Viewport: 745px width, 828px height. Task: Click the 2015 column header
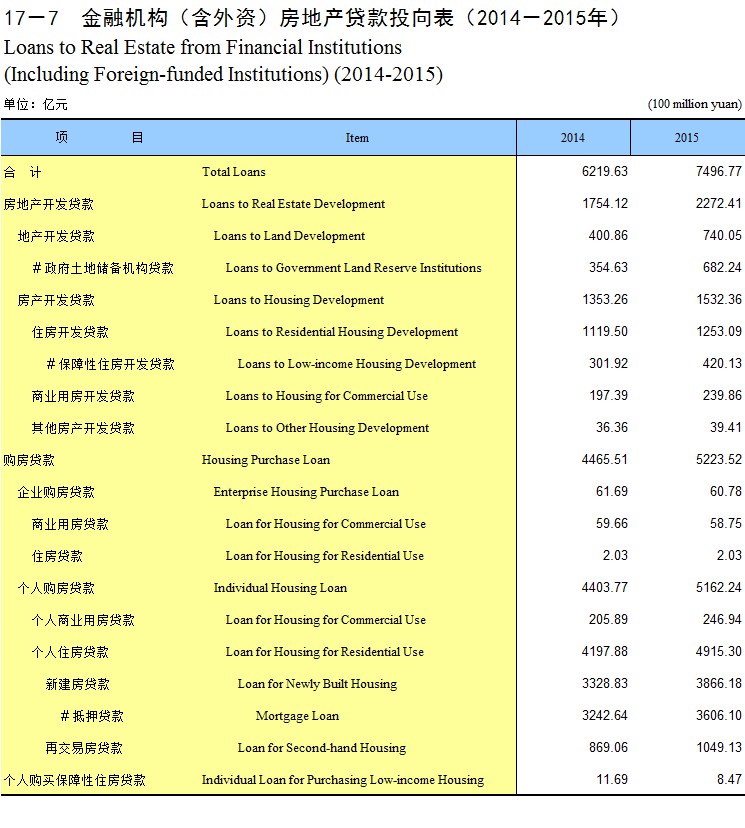tap(687, 138)
